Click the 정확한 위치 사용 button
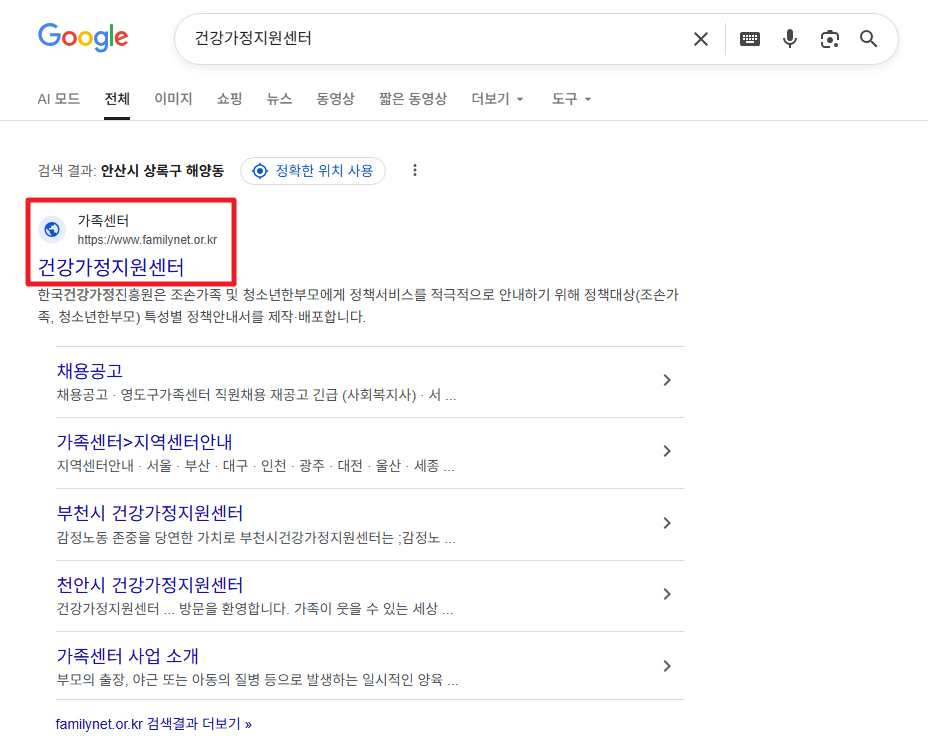This screenshot has height=756, width=928. click(x=313, y=171)
